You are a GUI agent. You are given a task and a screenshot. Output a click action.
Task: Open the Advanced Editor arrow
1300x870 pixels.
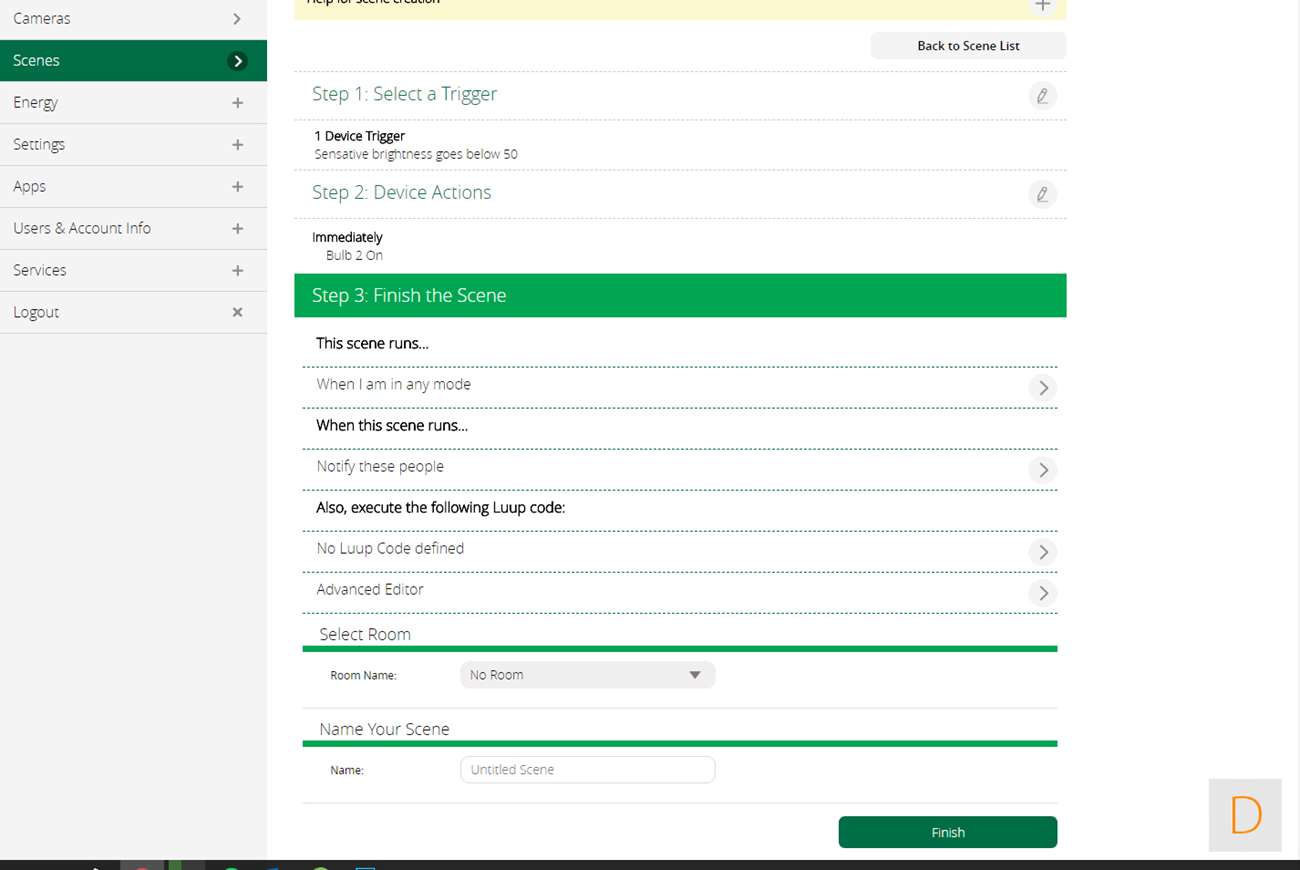1042,593
